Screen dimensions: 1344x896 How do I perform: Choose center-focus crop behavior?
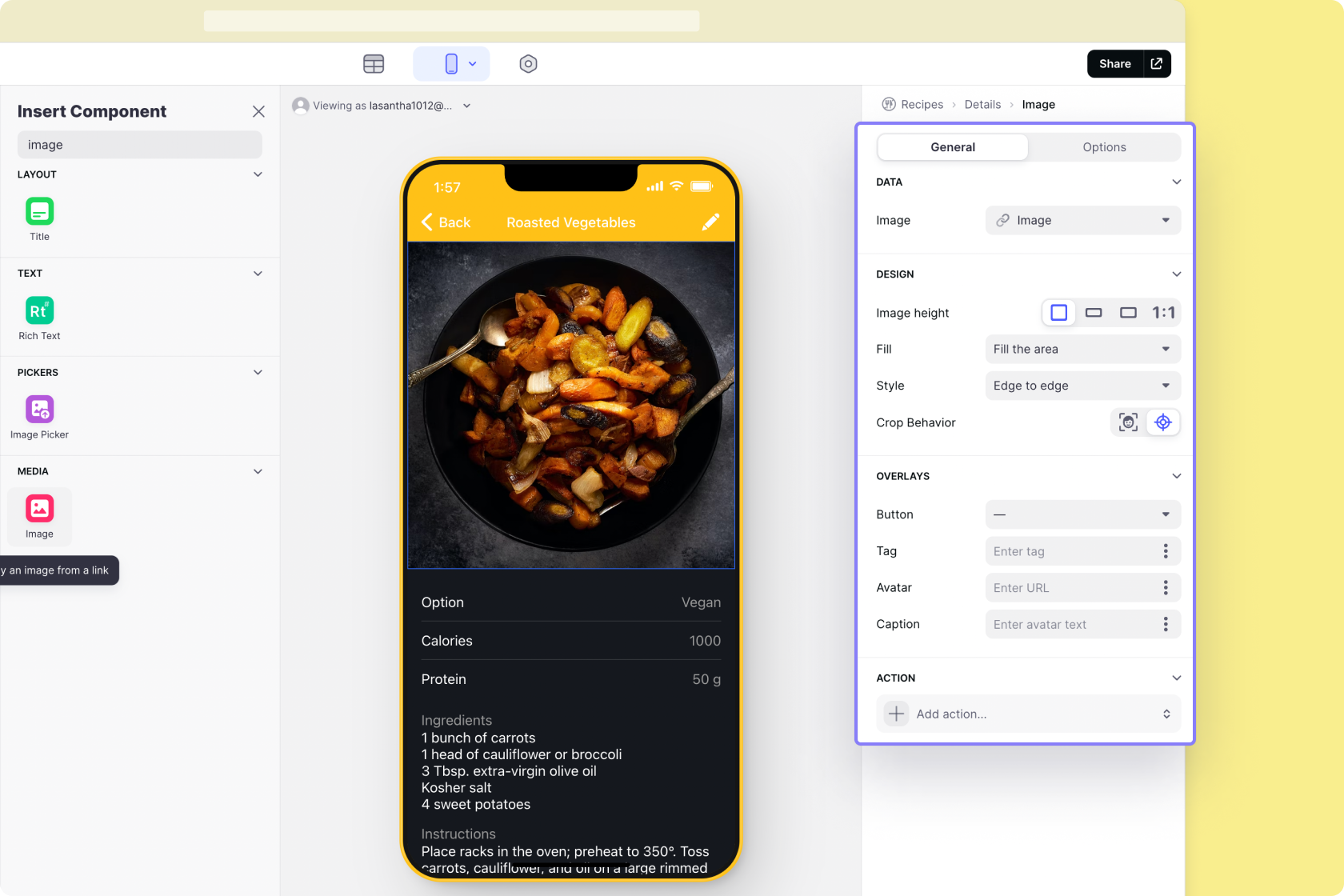coord(1163,422)
